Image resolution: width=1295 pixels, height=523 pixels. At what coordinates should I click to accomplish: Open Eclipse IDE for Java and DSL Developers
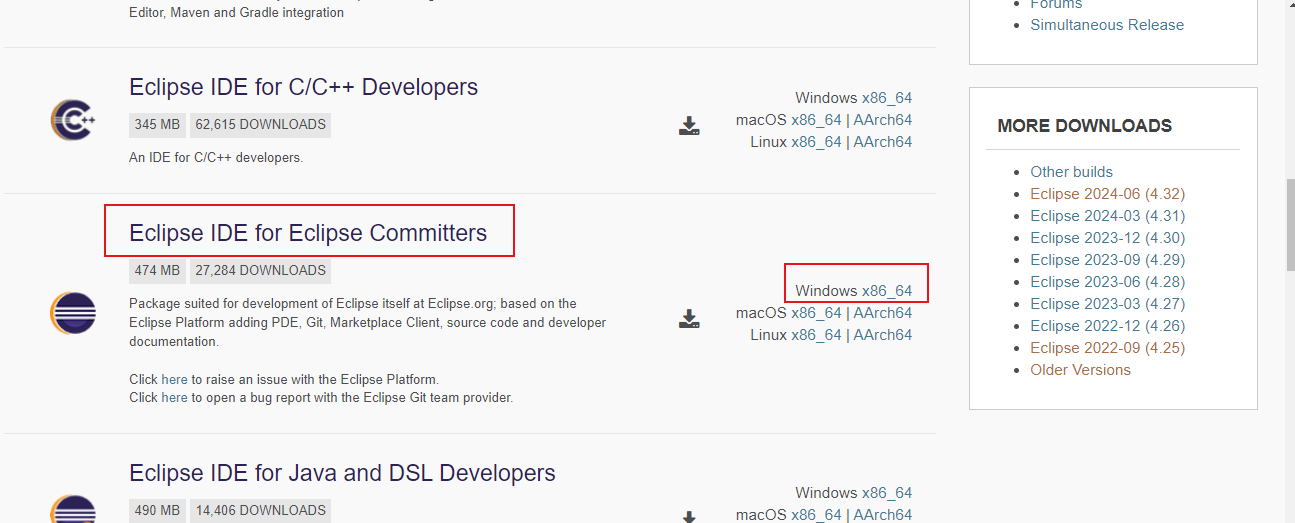(342, 472)
